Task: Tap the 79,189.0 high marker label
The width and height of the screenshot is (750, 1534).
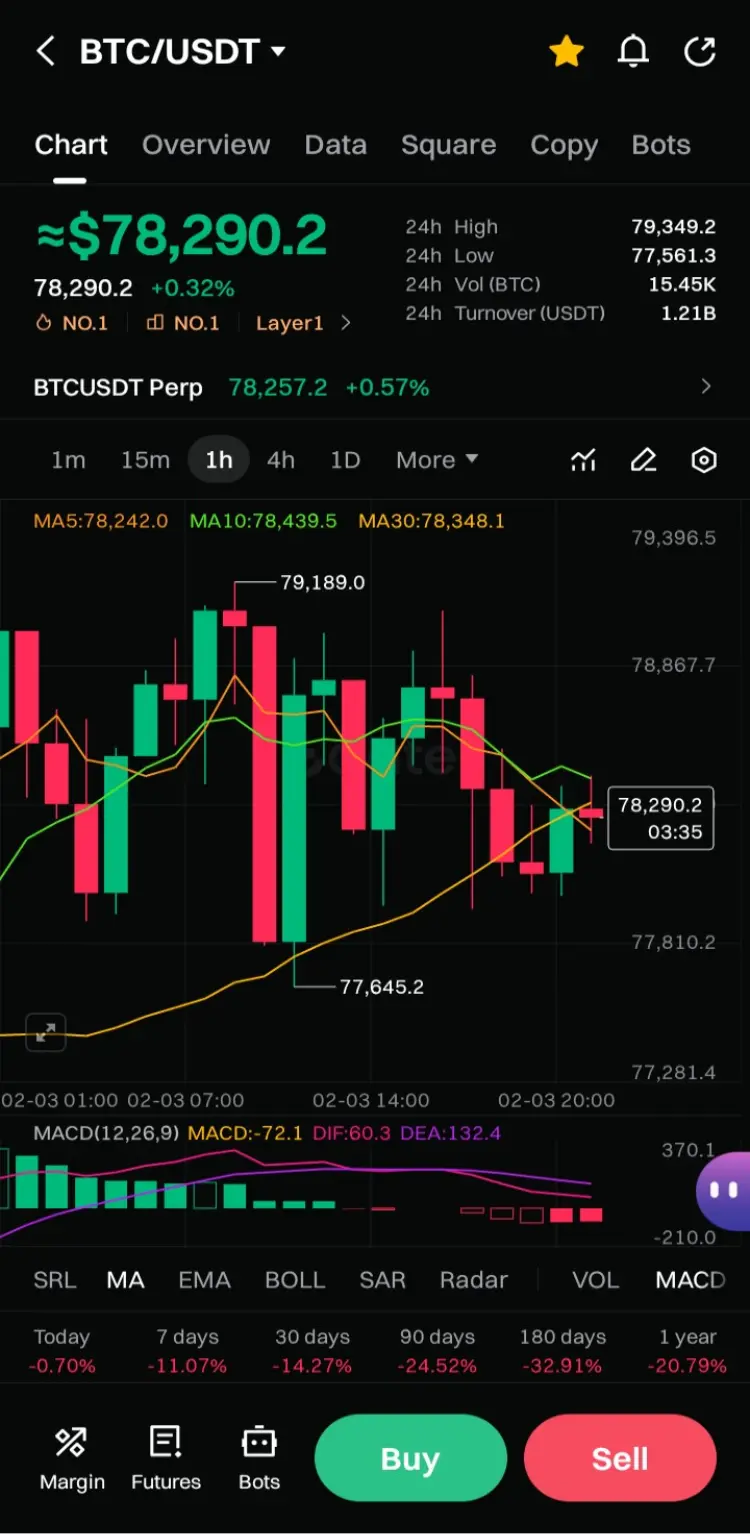Action: coord(322,582)
